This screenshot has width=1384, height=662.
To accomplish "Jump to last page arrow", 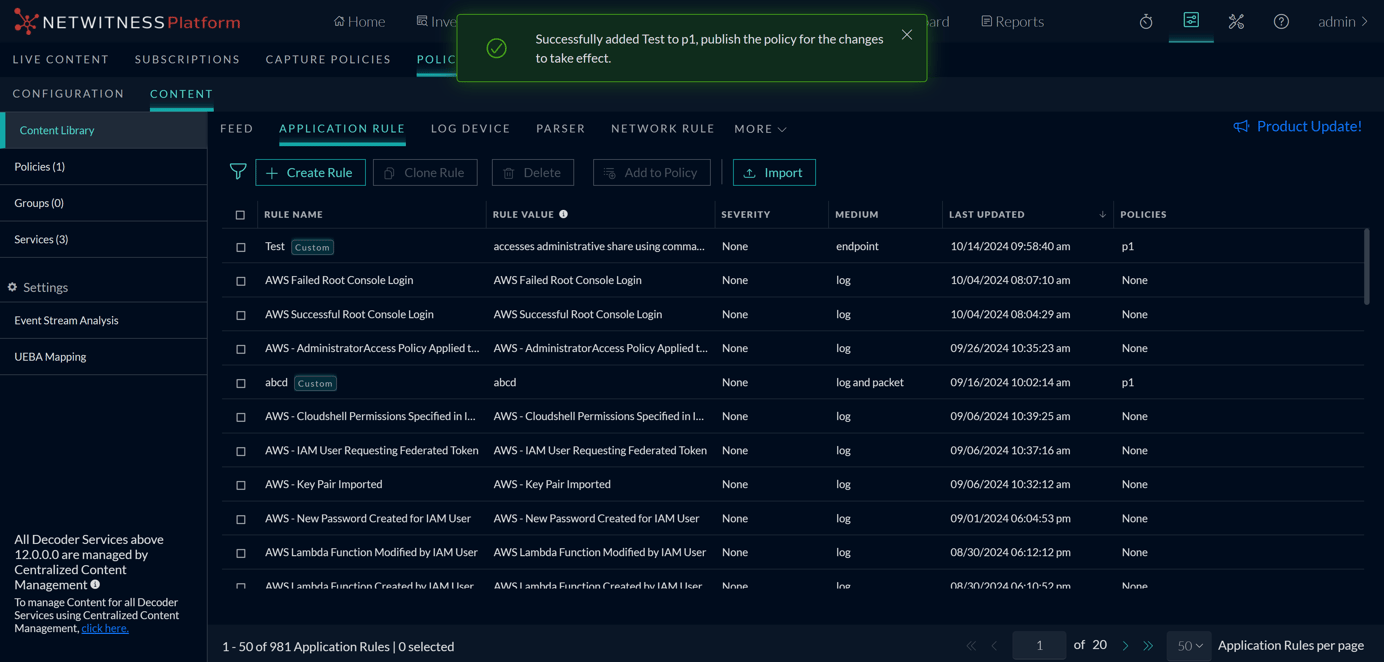I will pos(1148,646).
